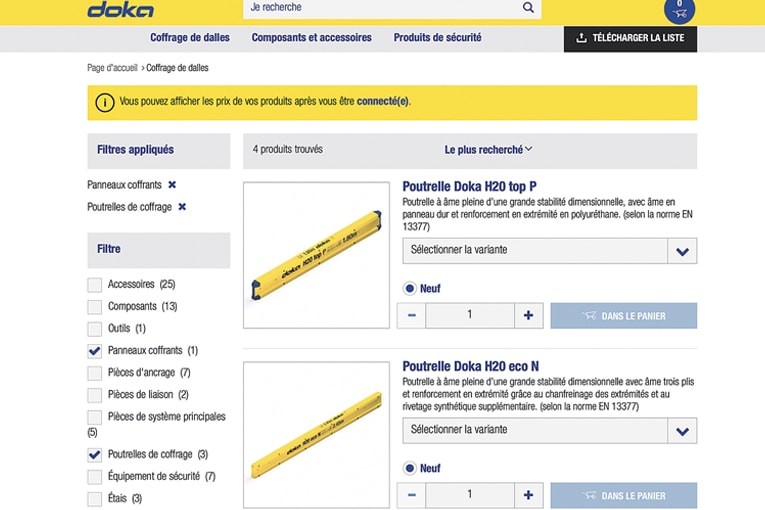Open Produits de sécurité menu
The image size is (765, 510).
point(437,38)
